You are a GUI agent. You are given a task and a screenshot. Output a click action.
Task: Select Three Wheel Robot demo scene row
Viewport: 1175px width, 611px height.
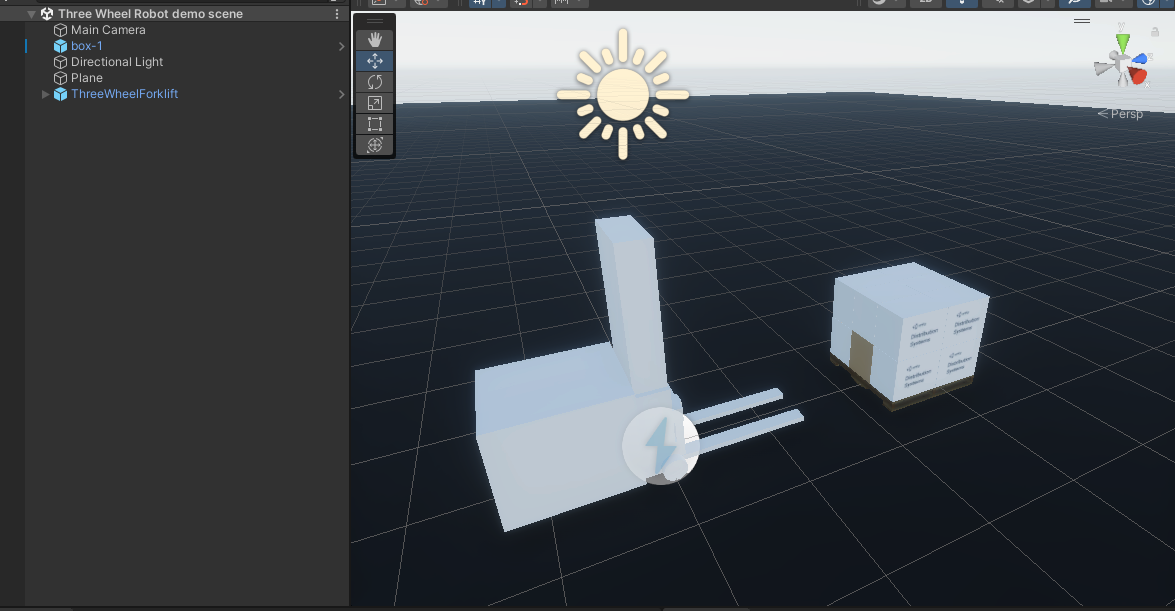click(x=175, y=14)
